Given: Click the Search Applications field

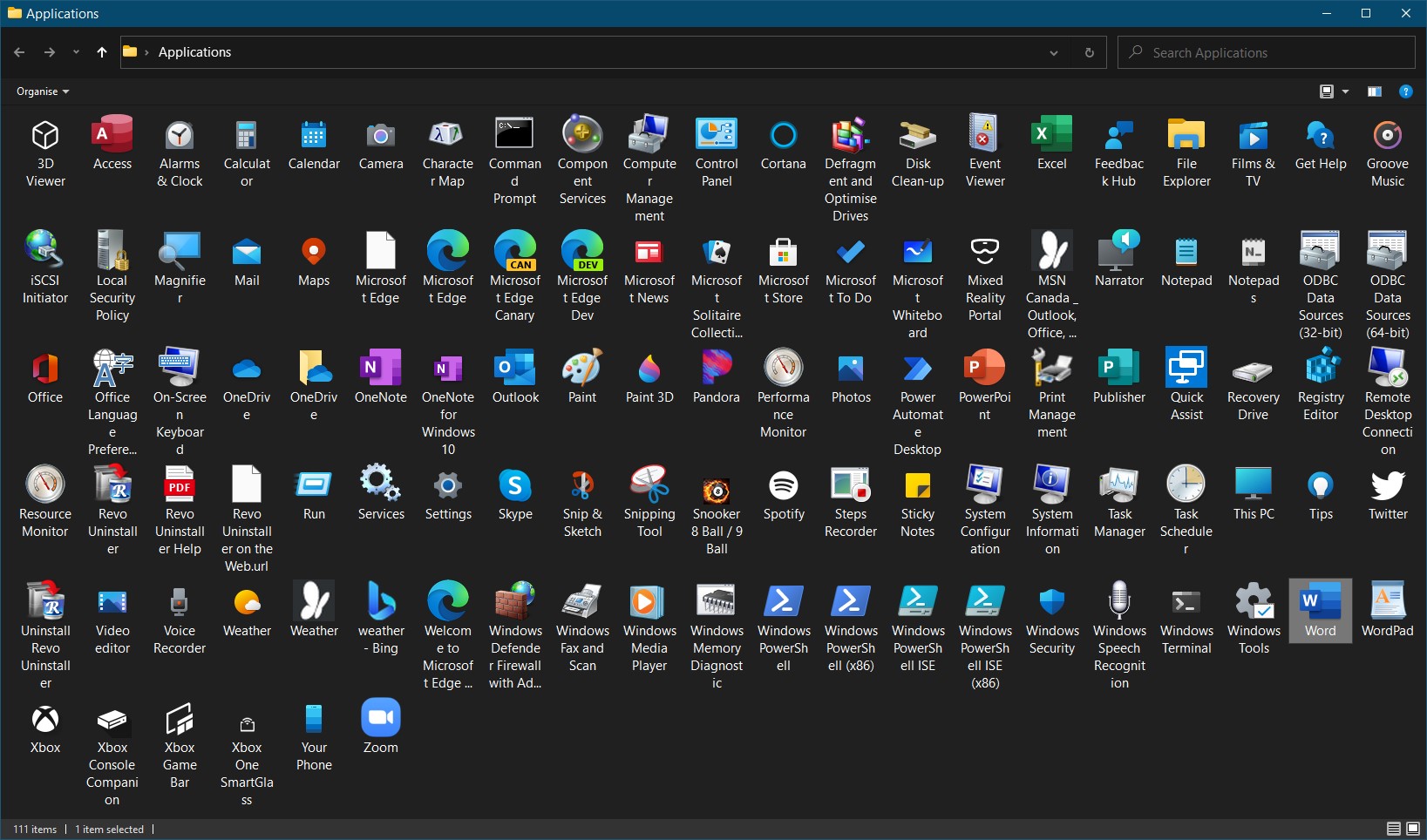Looking at the screenshot, I should click(1267, 52).
